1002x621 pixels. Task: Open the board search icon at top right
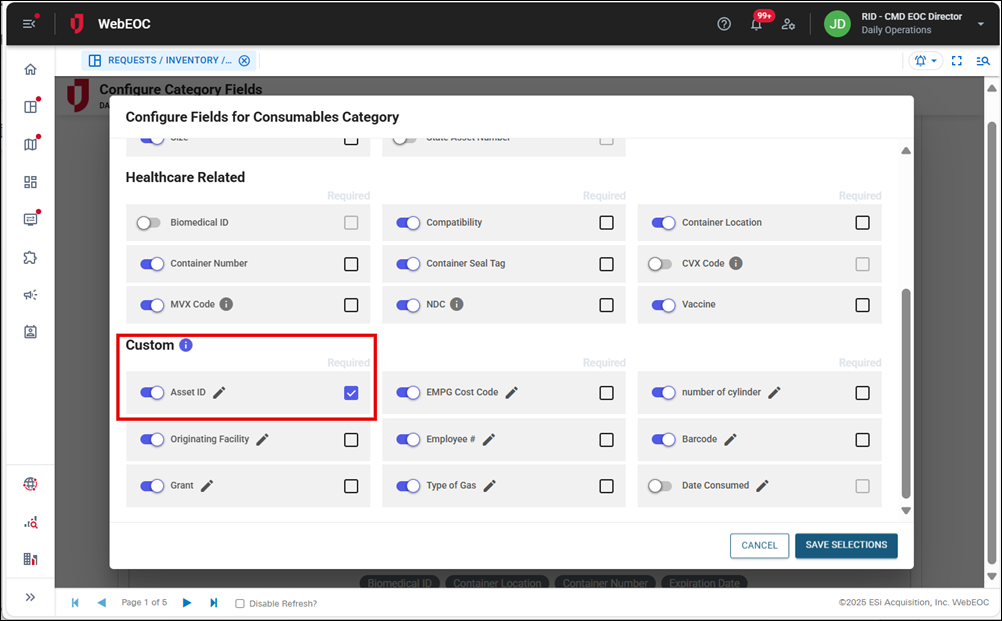click(983, 60)
